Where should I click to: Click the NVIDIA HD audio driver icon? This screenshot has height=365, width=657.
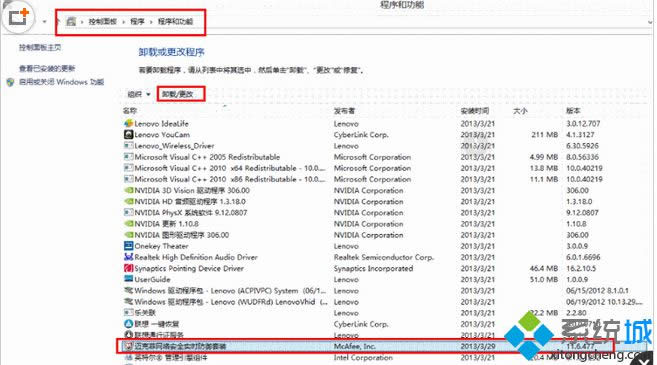click(x=129, y=202)
